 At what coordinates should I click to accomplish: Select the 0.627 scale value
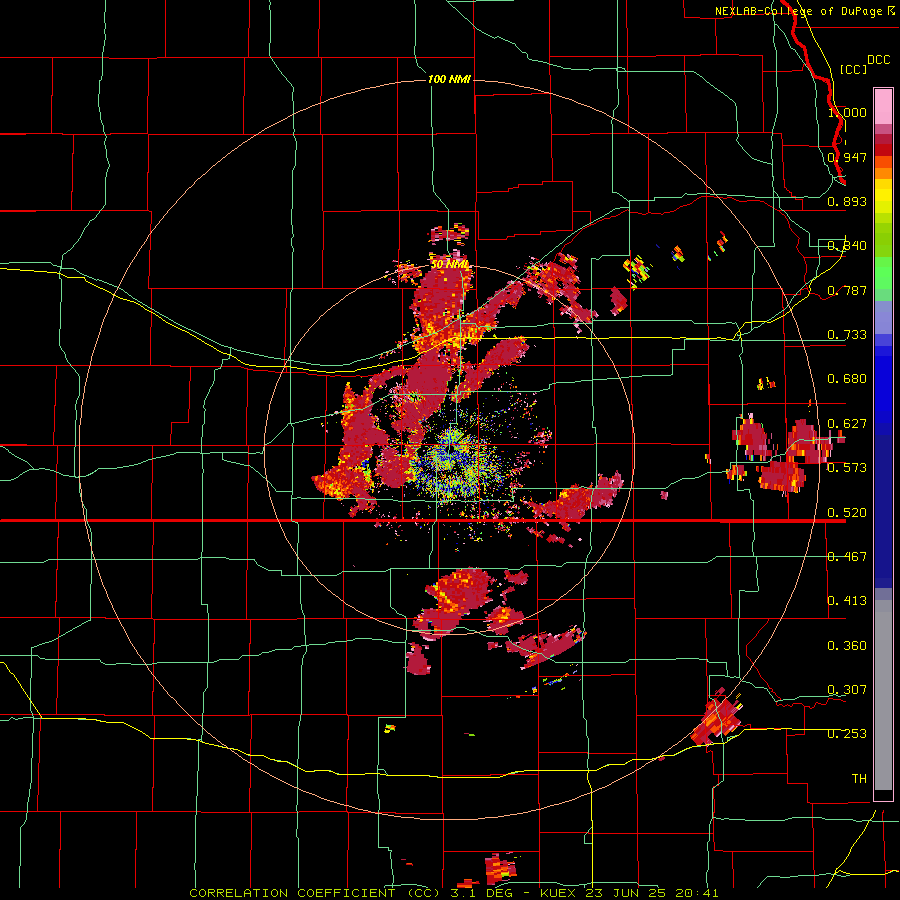click(847, 424)
